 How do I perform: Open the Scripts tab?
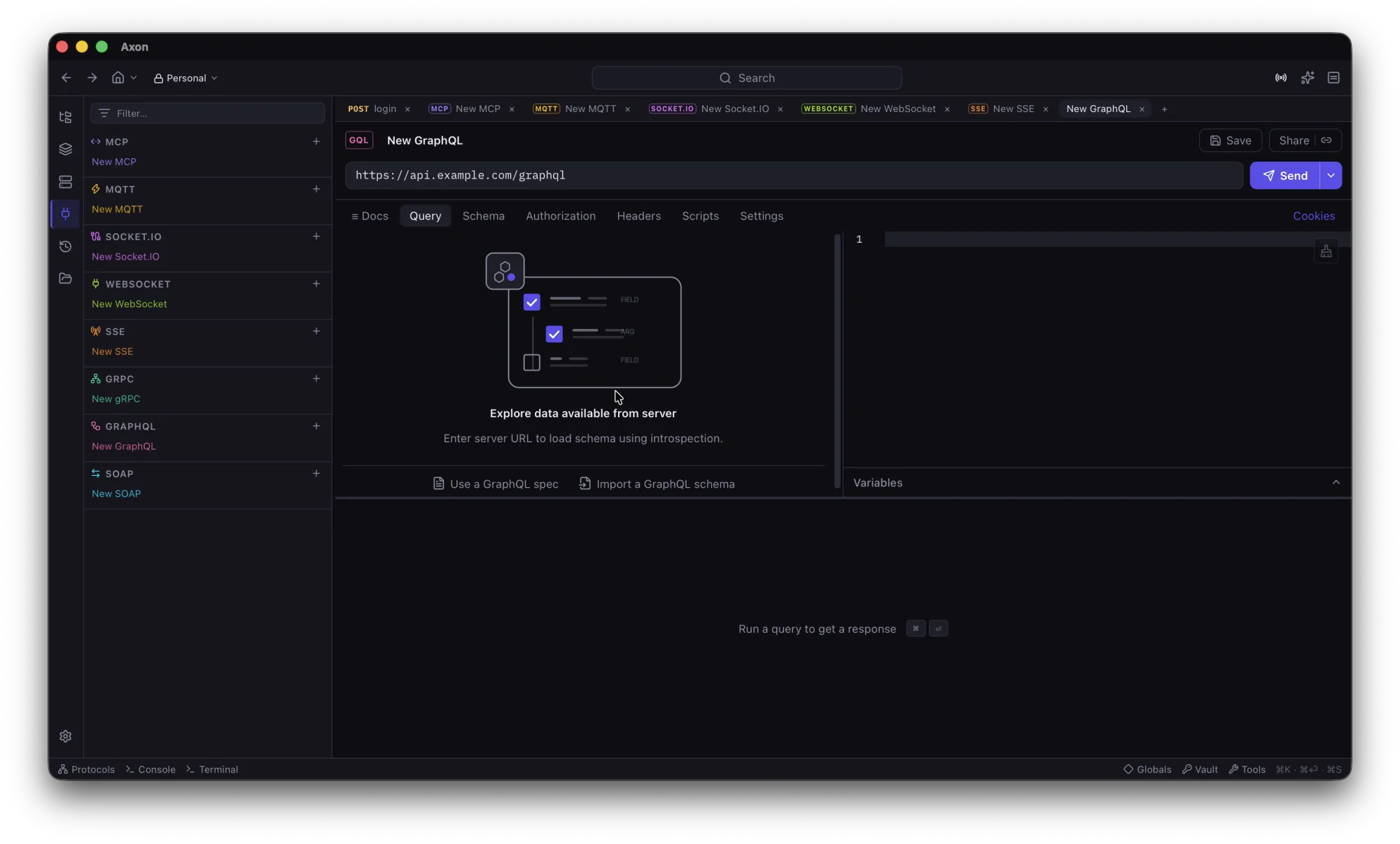(x=700, y=216)
